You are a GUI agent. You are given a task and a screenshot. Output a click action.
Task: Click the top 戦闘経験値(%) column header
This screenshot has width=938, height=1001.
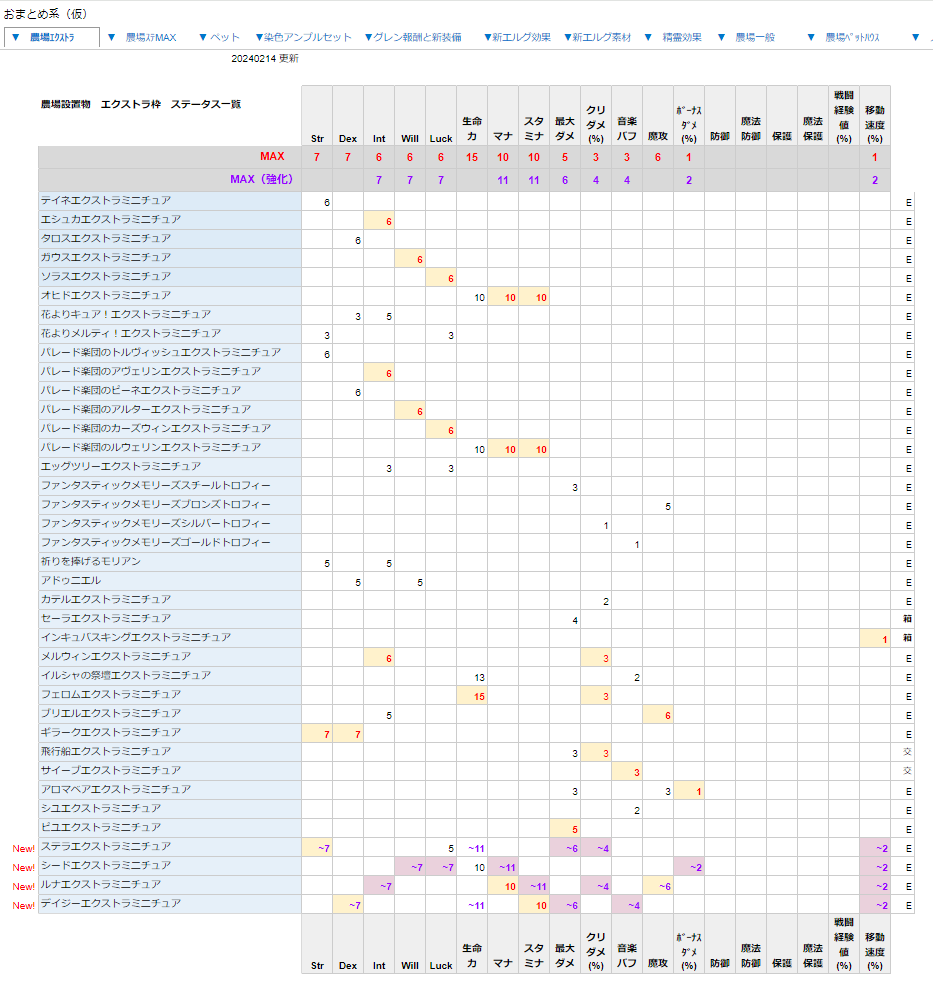coord(844,116)
